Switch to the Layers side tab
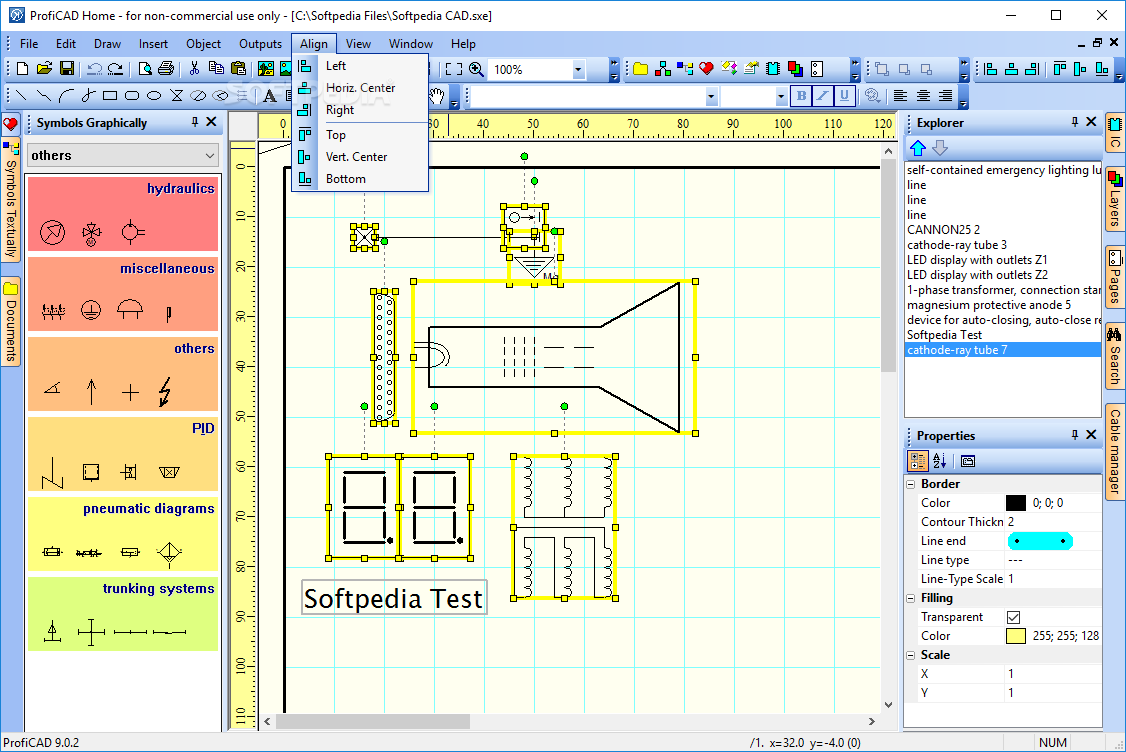Viewport: 1126px width, 752px height. (x=1114, y=200)
